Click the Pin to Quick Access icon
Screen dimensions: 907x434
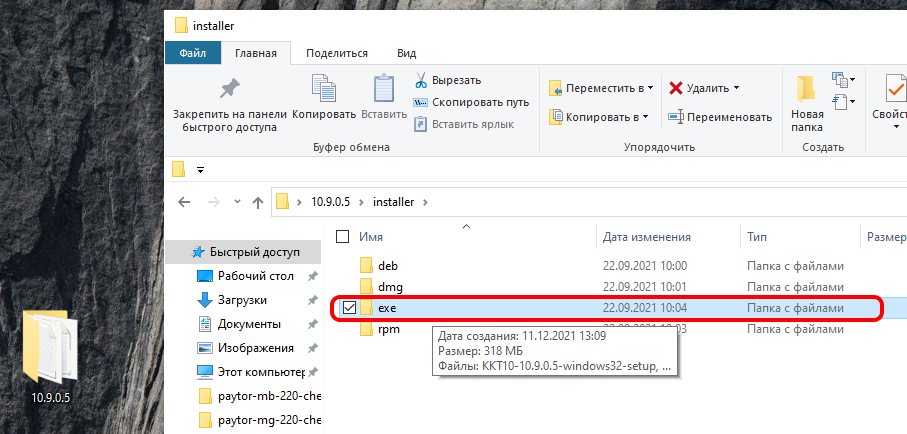(x=229, y=89)
